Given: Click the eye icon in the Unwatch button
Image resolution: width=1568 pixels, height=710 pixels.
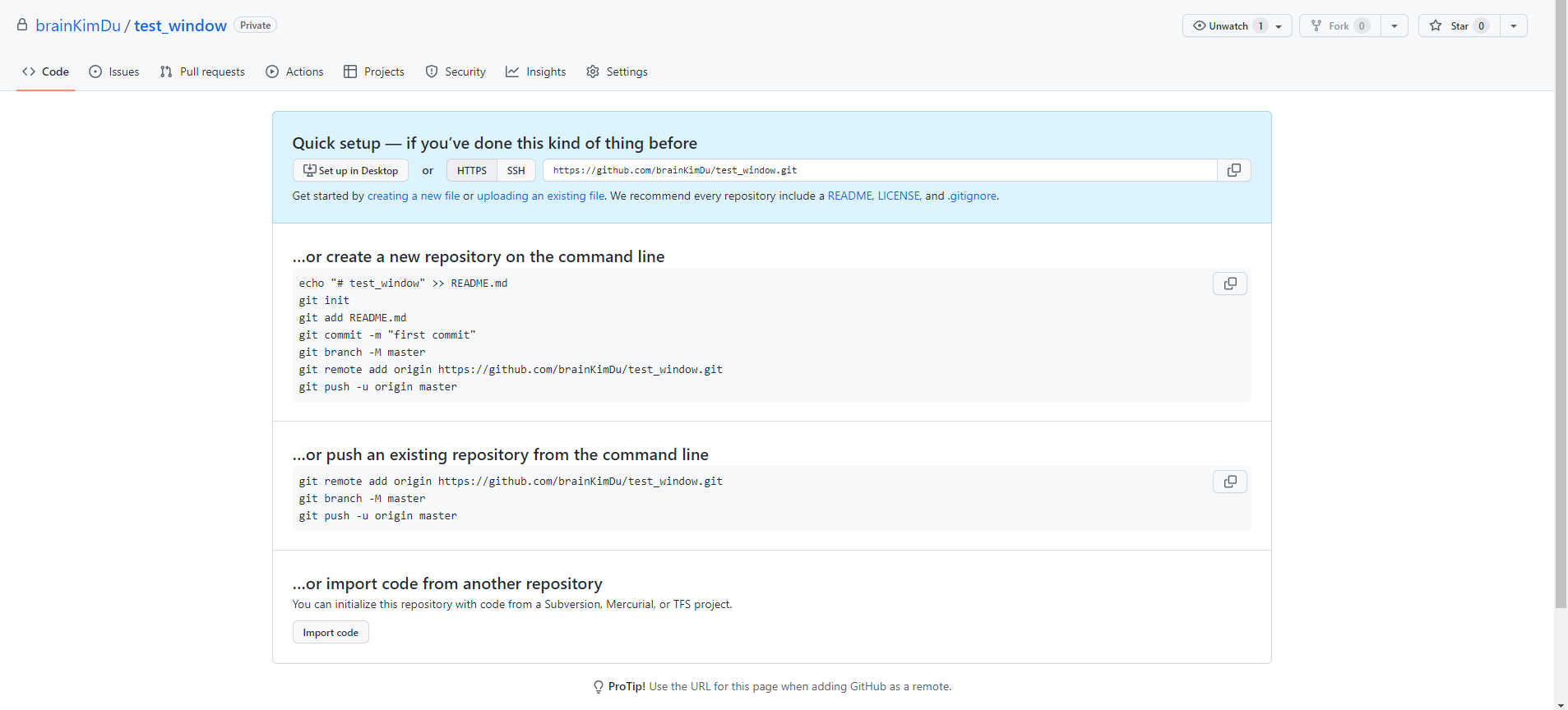Looking at the screenshot, I should click(1199, 25).
